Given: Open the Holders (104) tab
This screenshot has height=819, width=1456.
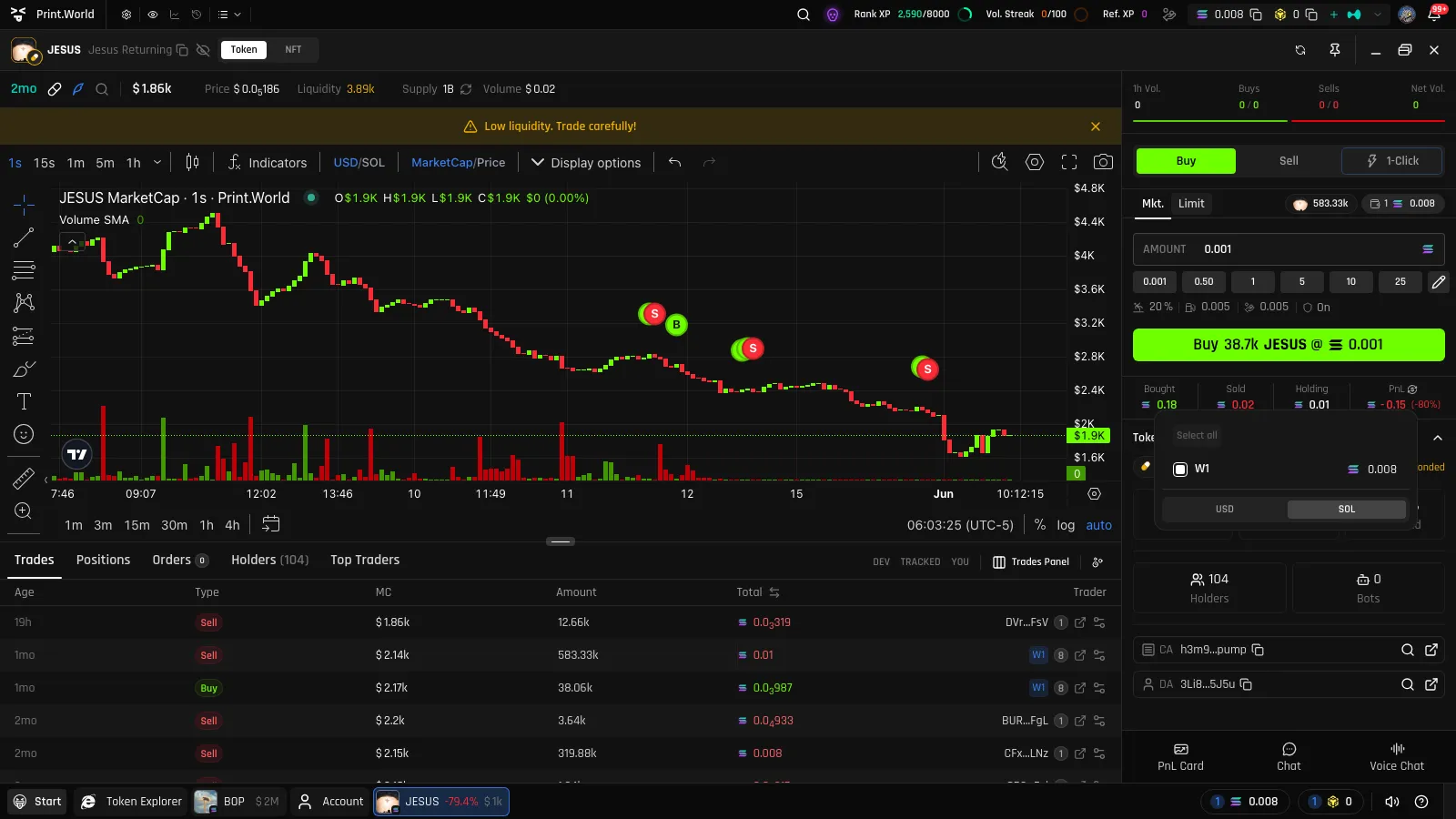Looking at the screenshot, I should [x=269, y=561].
